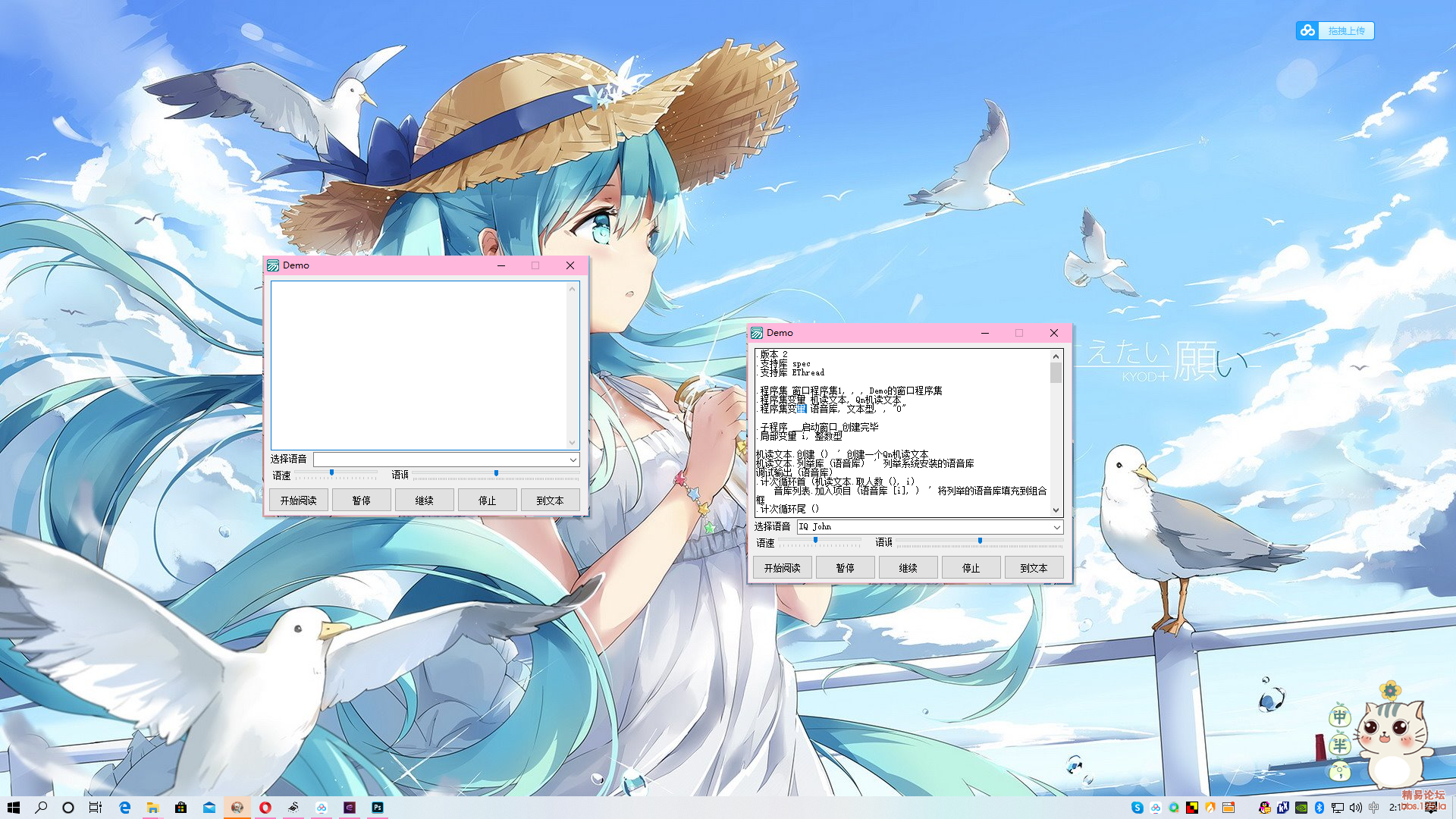1456x819 pixels.
Task: Launch Microsoft Edge from taskbar
Action: tap(124, 808)
